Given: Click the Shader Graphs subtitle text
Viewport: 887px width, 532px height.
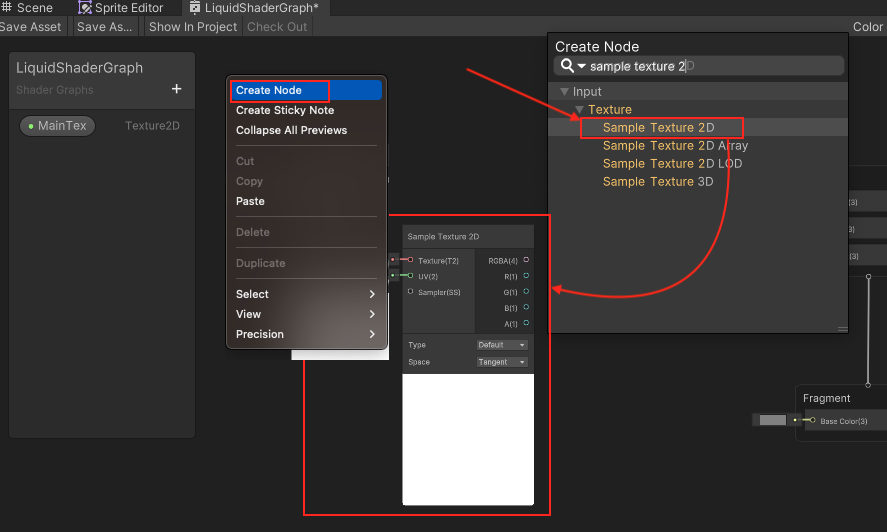Looking at the screenshot, I should 55,90.
